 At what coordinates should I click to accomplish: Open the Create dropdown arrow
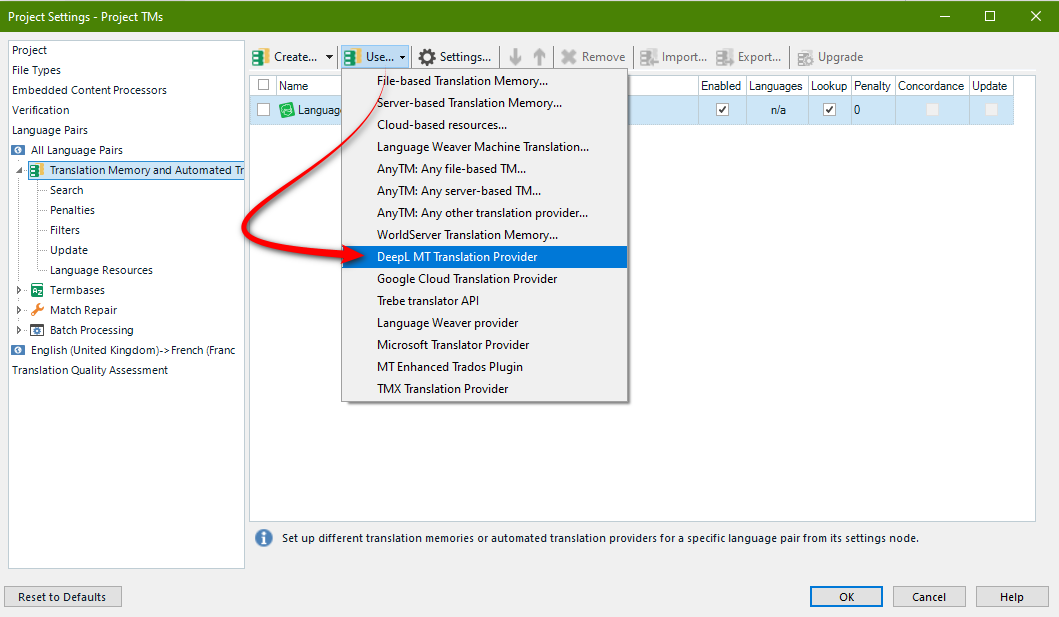pos(329,57)
